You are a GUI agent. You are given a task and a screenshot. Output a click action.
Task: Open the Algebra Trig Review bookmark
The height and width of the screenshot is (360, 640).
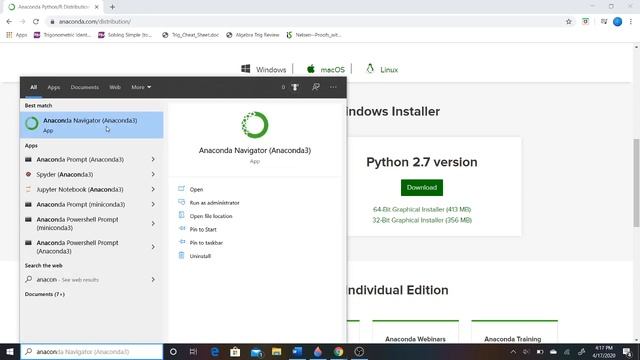(253, 35)
